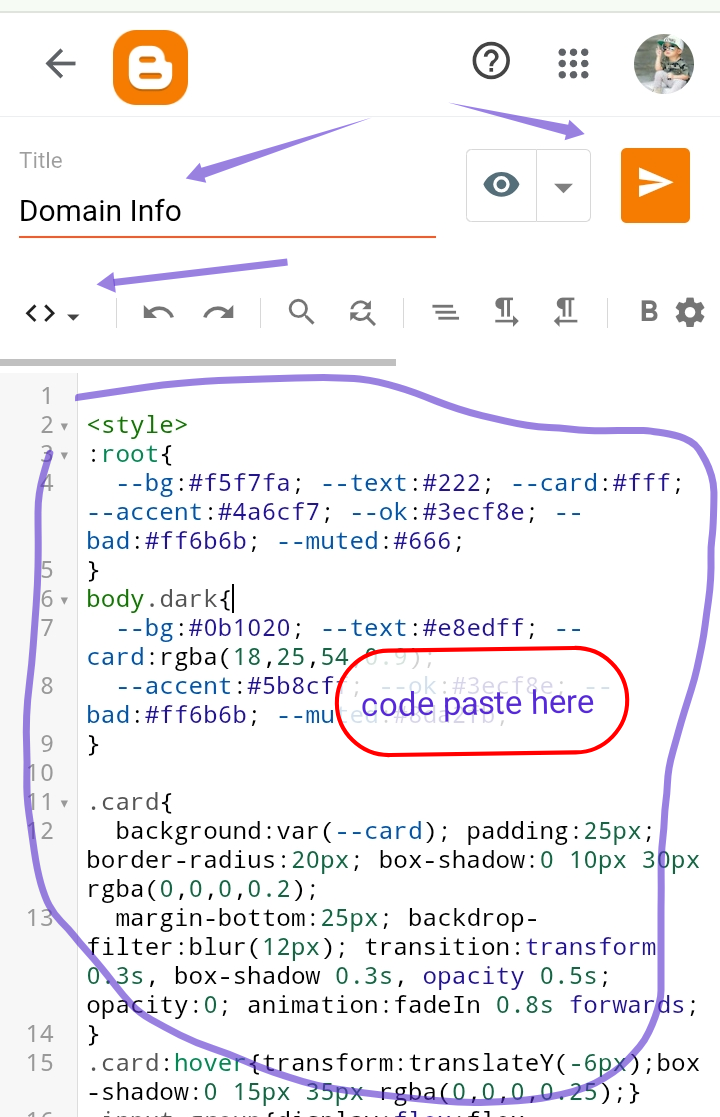This screenshot has height=1117, width=720.
Task: Collapse the :root block on line 3
Action: pos(64,456)
